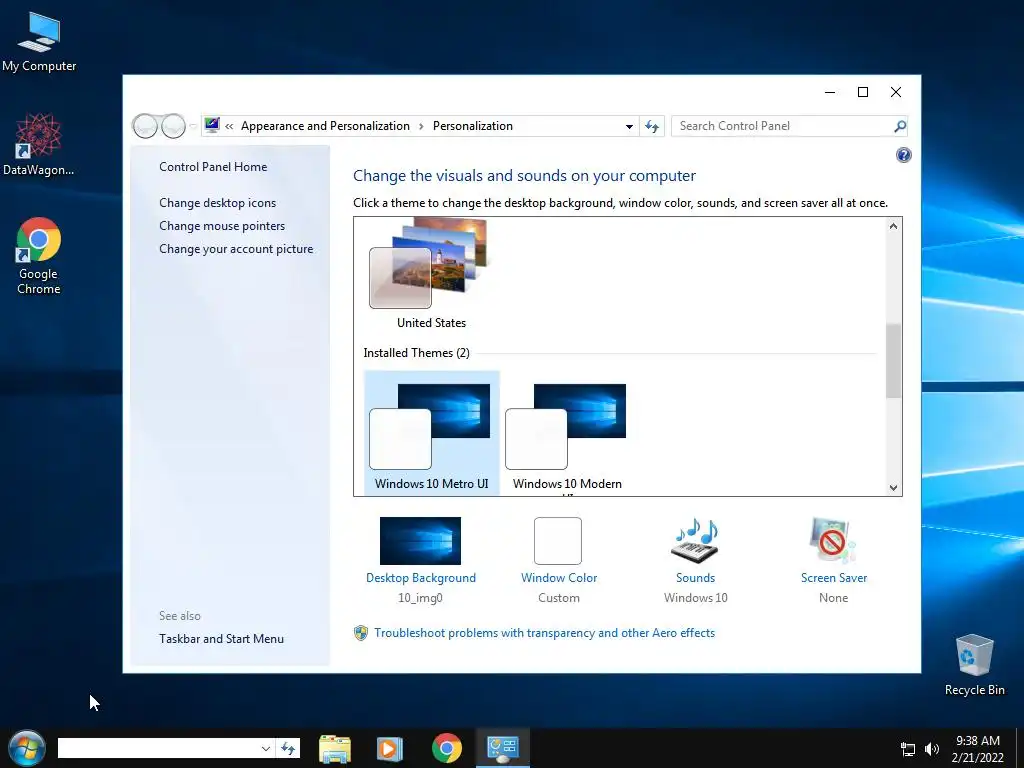Open File Explorer from the taskbar

[335, 748]
